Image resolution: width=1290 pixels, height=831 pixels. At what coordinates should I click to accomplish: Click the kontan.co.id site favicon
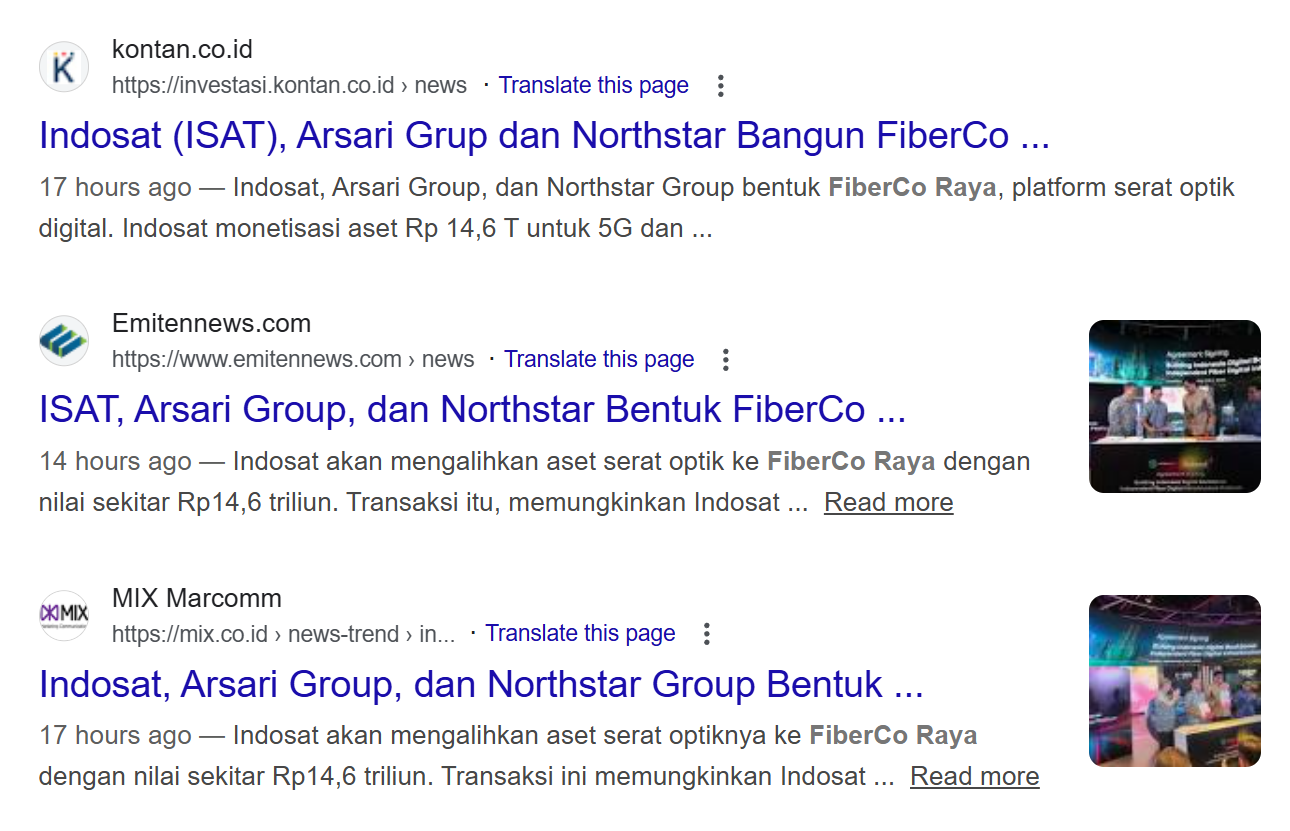64,67
